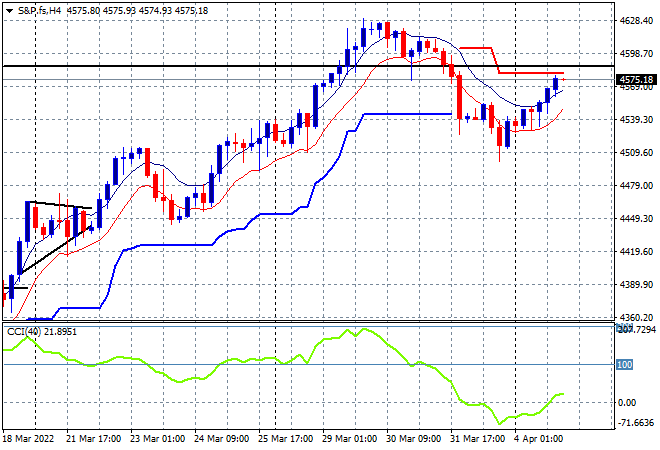Select the lower rising black trendline
This screenshot has width=660, height=450.
click(55, 251)
